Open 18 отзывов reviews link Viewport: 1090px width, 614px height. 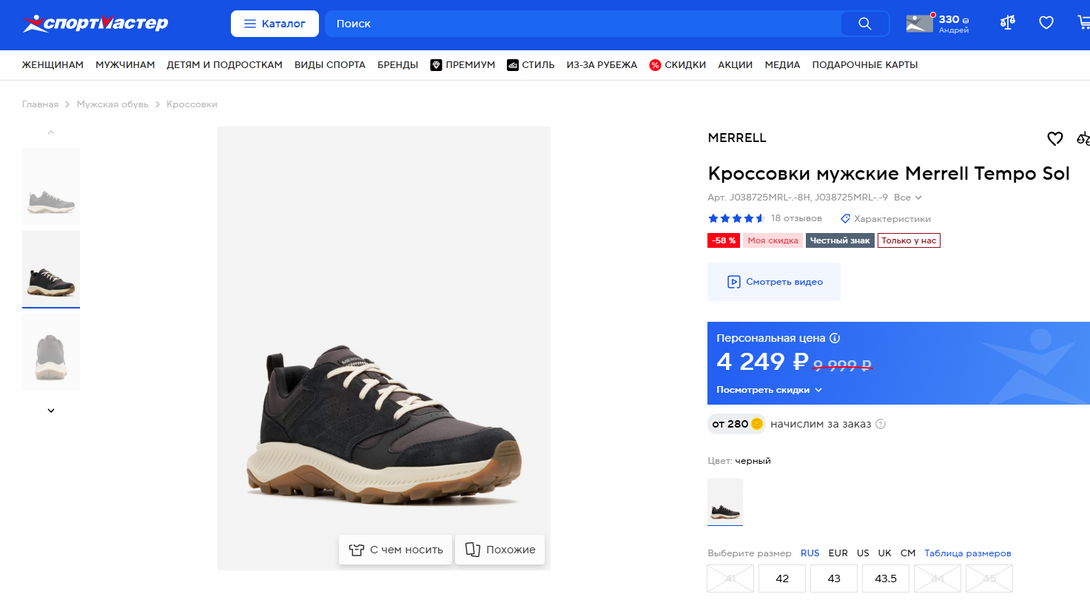(796, 218)
